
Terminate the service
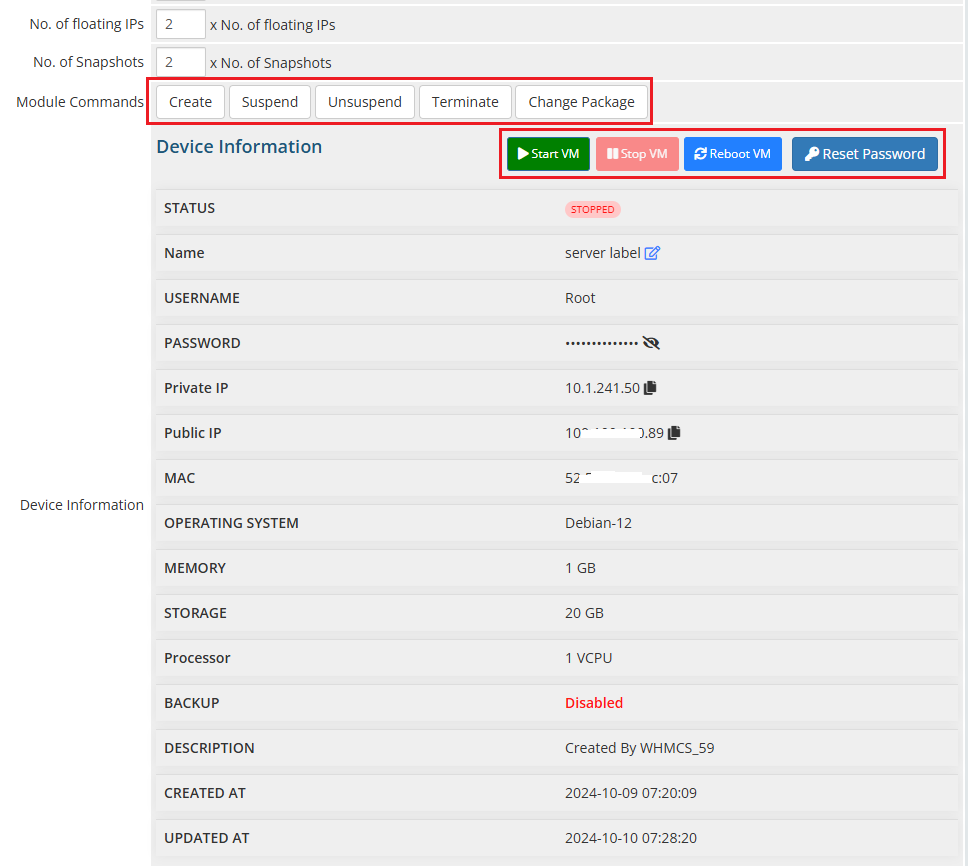pos(465,102)
